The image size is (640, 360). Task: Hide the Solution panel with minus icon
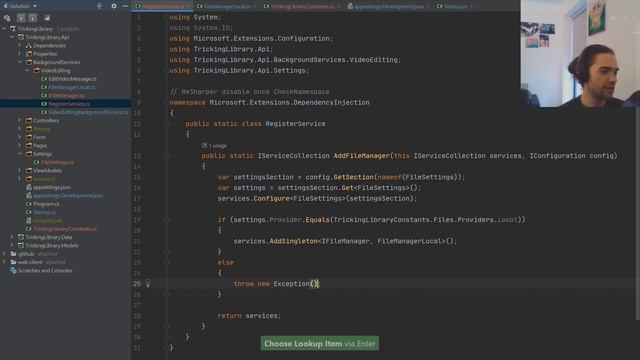[125, 6]
